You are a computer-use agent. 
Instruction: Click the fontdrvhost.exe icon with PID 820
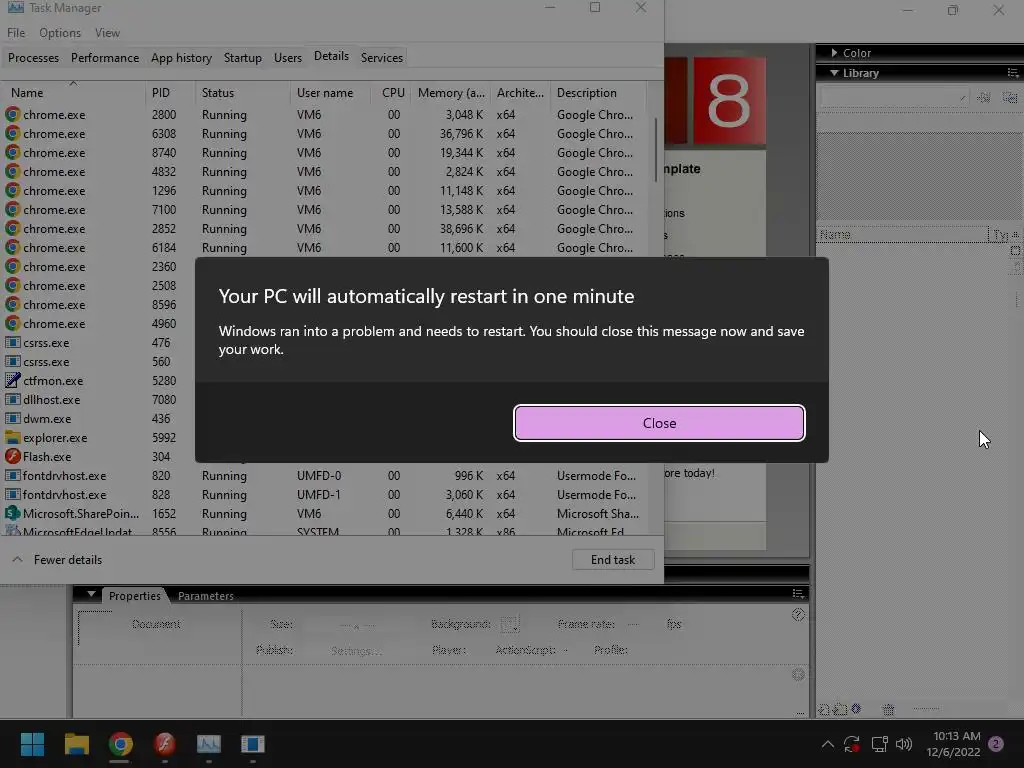point(12,475)
